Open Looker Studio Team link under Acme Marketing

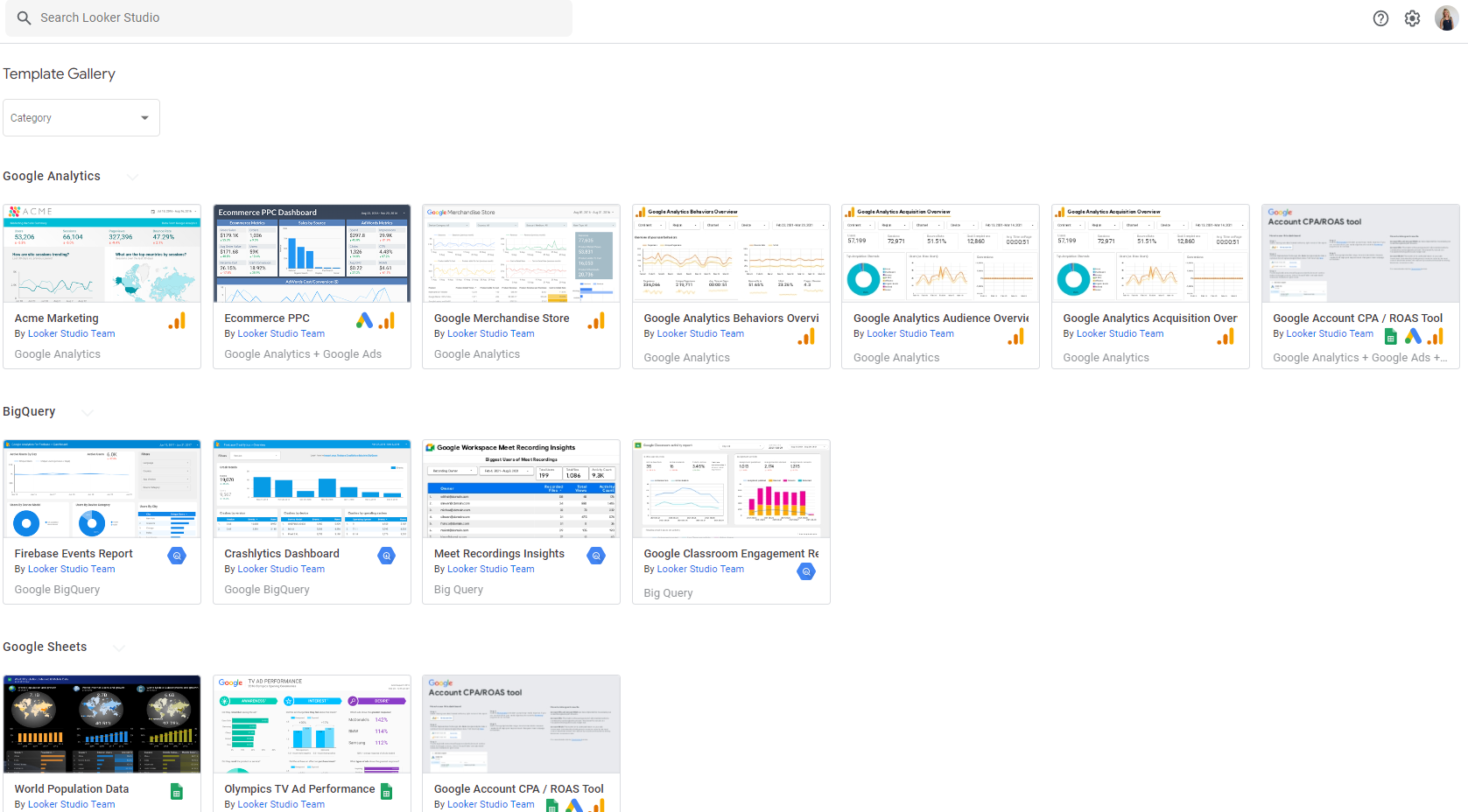(x=71, y=333)
